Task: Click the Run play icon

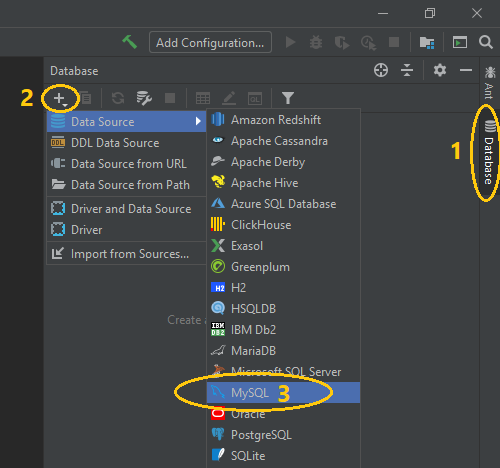Action: click(291, 42)
